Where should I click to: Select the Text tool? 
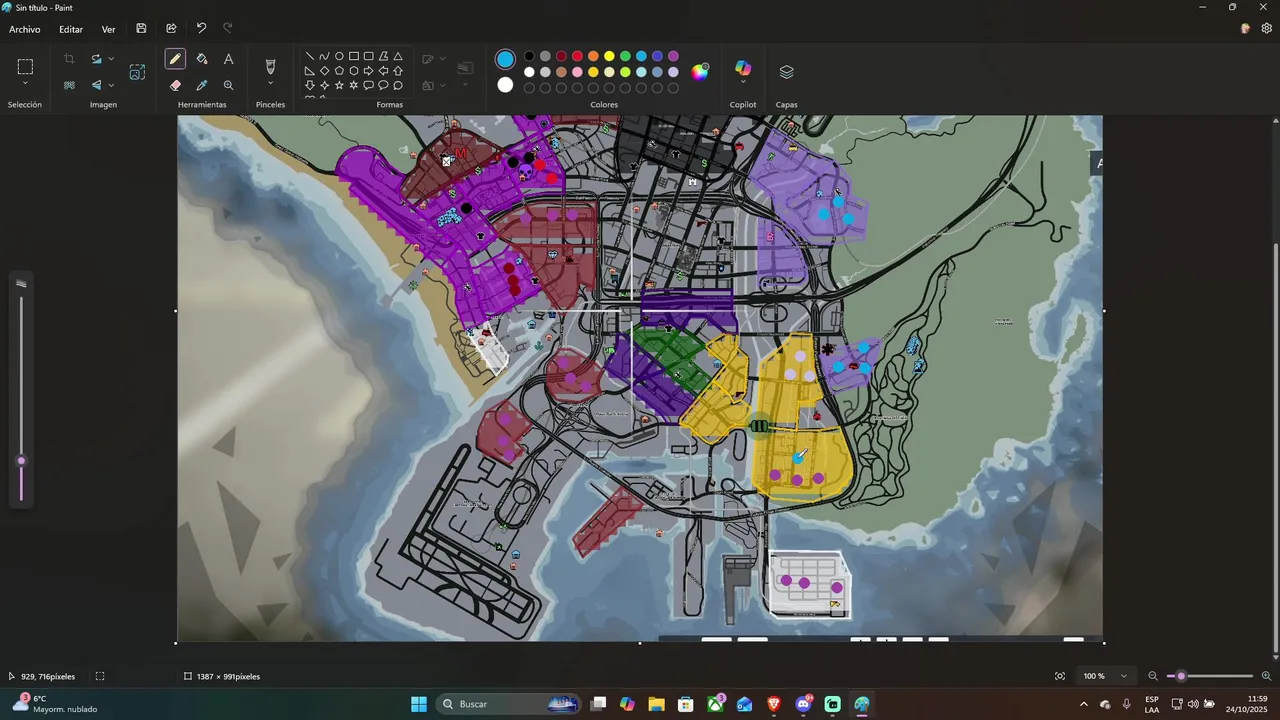pos(228,59)
